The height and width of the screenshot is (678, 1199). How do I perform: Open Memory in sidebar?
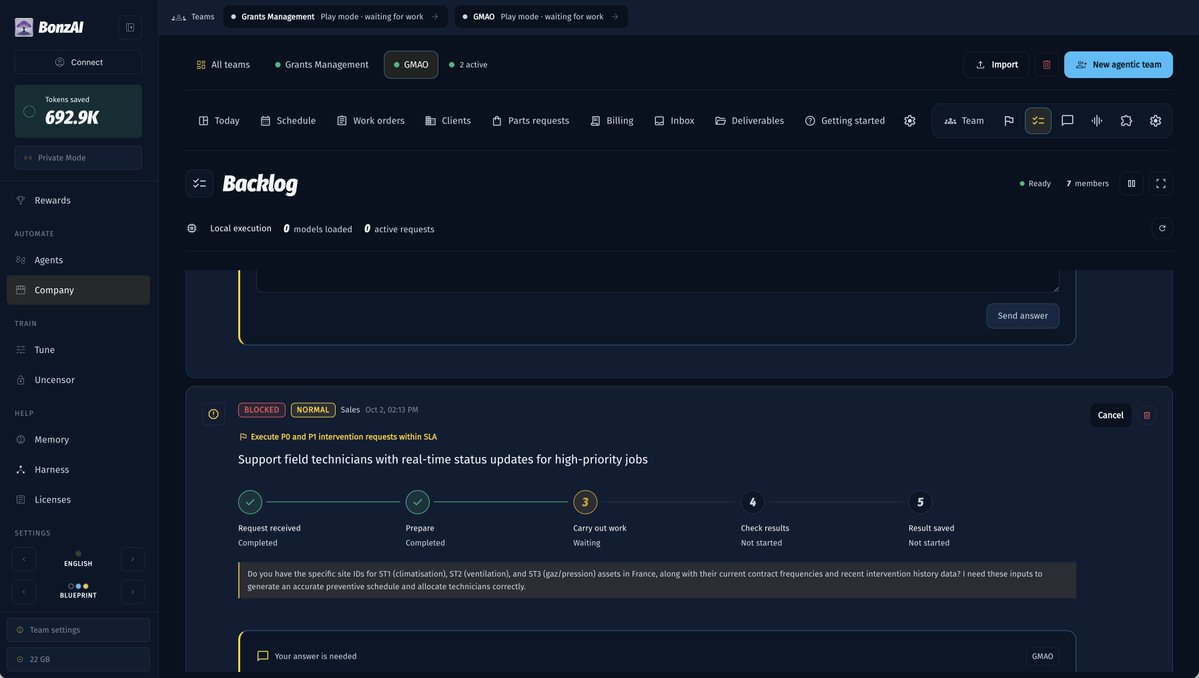click(x=78, y=440)
